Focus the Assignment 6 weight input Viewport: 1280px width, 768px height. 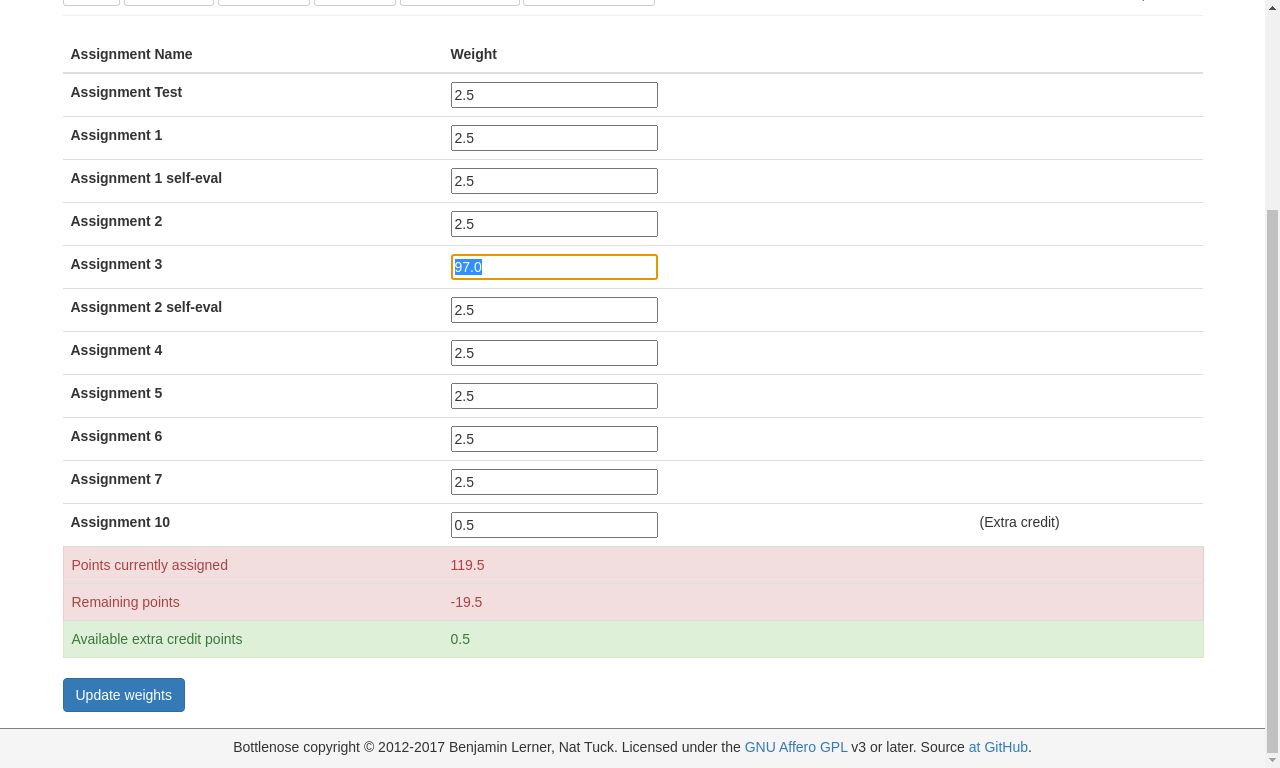coord(554,439)
